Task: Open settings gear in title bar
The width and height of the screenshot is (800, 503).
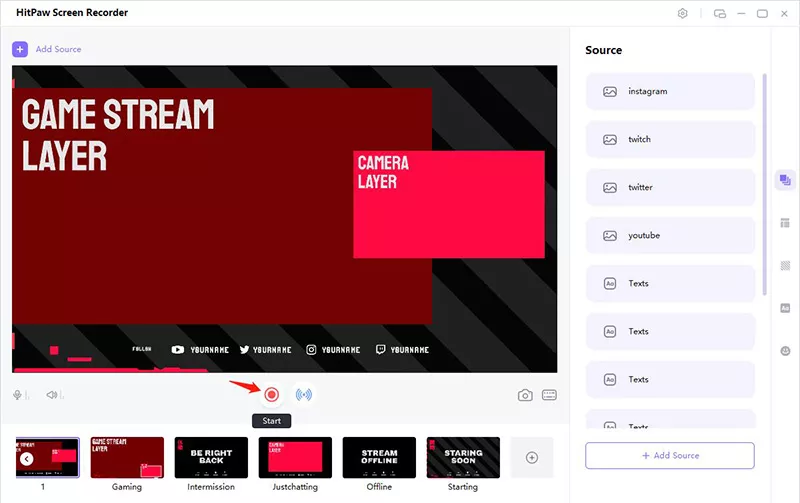Action: click(x=683, y=13)
